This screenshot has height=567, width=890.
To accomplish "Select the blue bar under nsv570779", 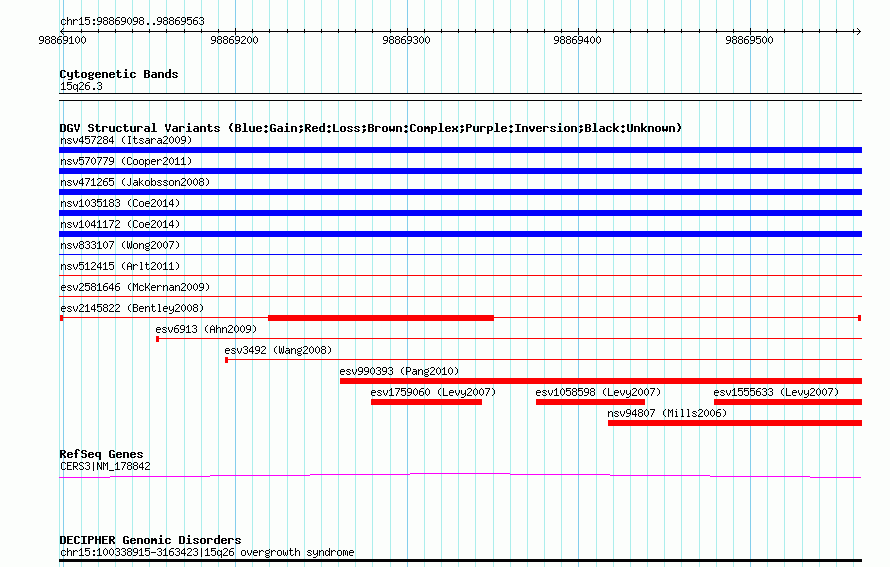I will 460,171.
